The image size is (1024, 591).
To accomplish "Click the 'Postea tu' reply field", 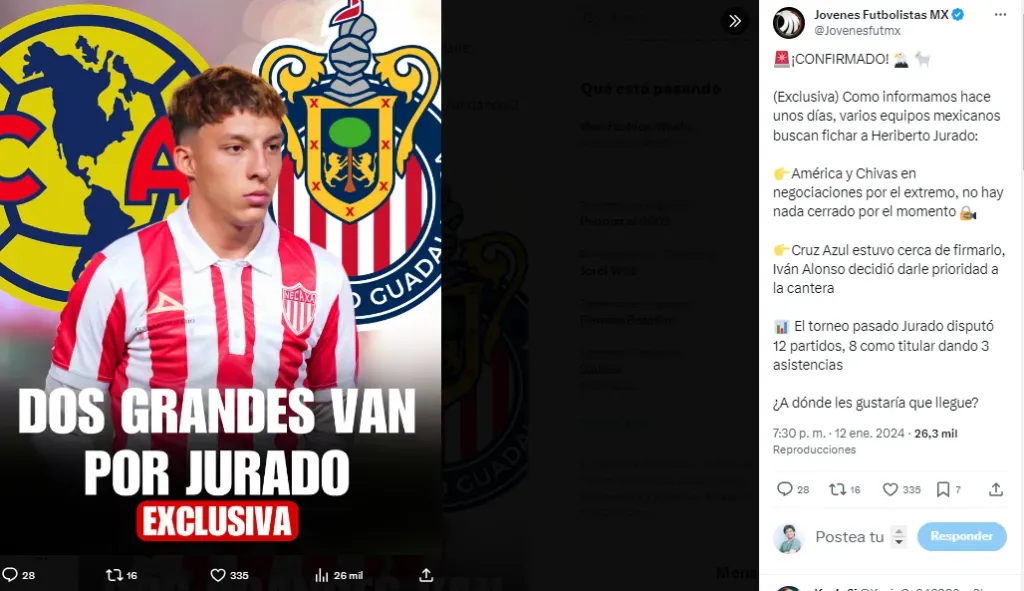I will click(x=849, y=537).
